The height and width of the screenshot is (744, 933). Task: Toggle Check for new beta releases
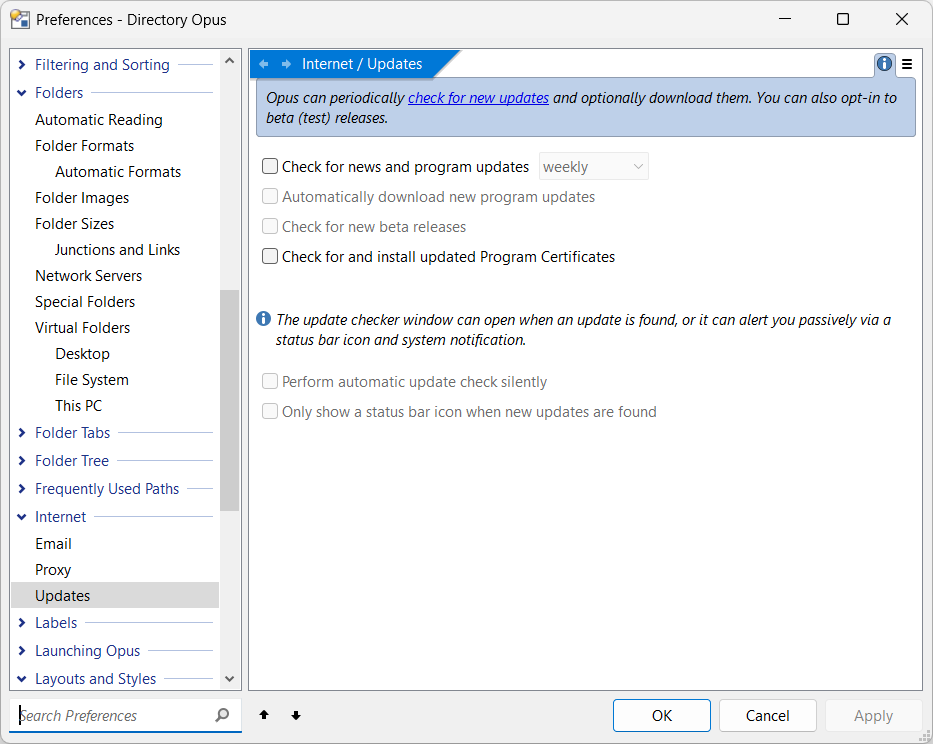[x=270, y=226]
